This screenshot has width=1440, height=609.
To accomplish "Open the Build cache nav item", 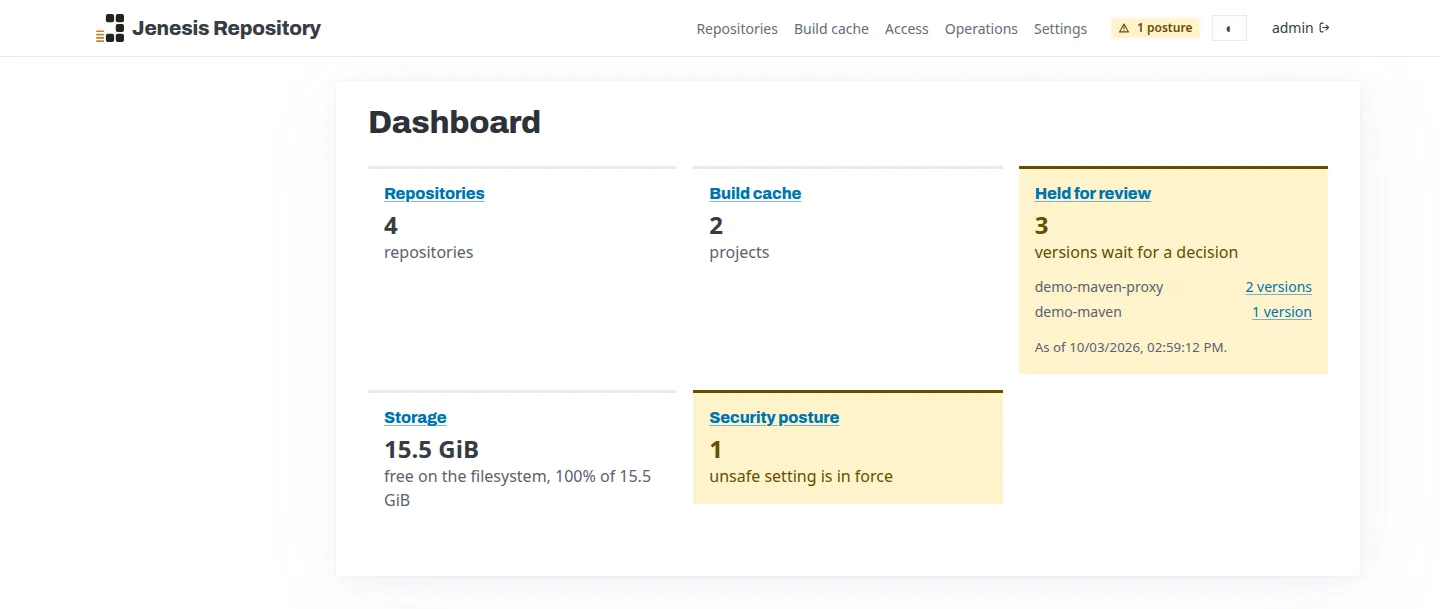I will click(831, 29).
